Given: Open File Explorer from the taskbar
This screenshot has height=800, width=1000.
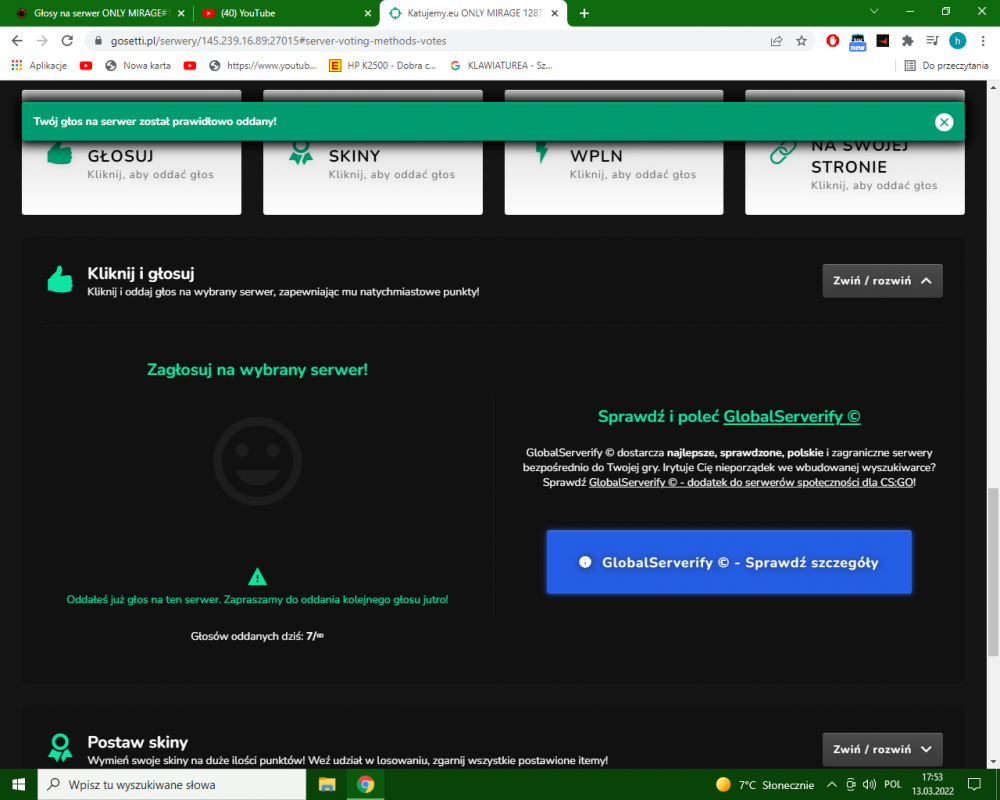Looking at the screenshot, I should [327, 785].
